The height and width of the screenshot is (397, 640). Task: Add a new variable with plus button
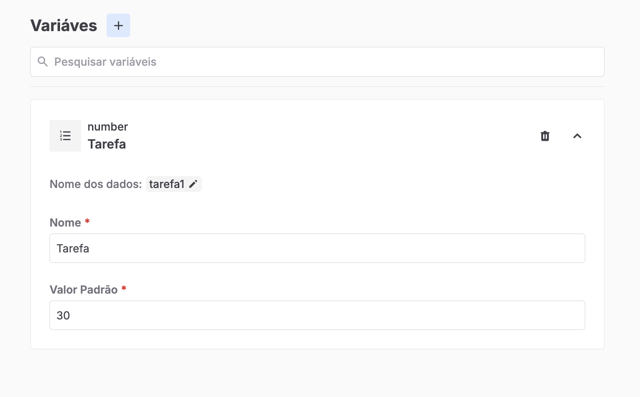(x=118, y=25)
